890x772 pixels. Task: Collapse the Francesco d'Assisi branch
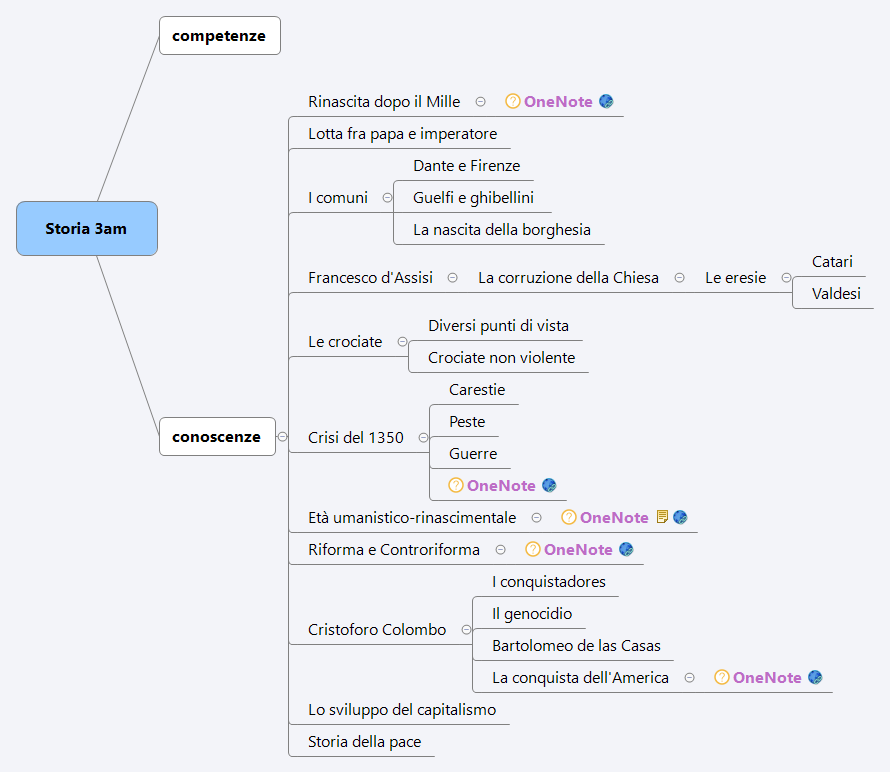[453, 277]
